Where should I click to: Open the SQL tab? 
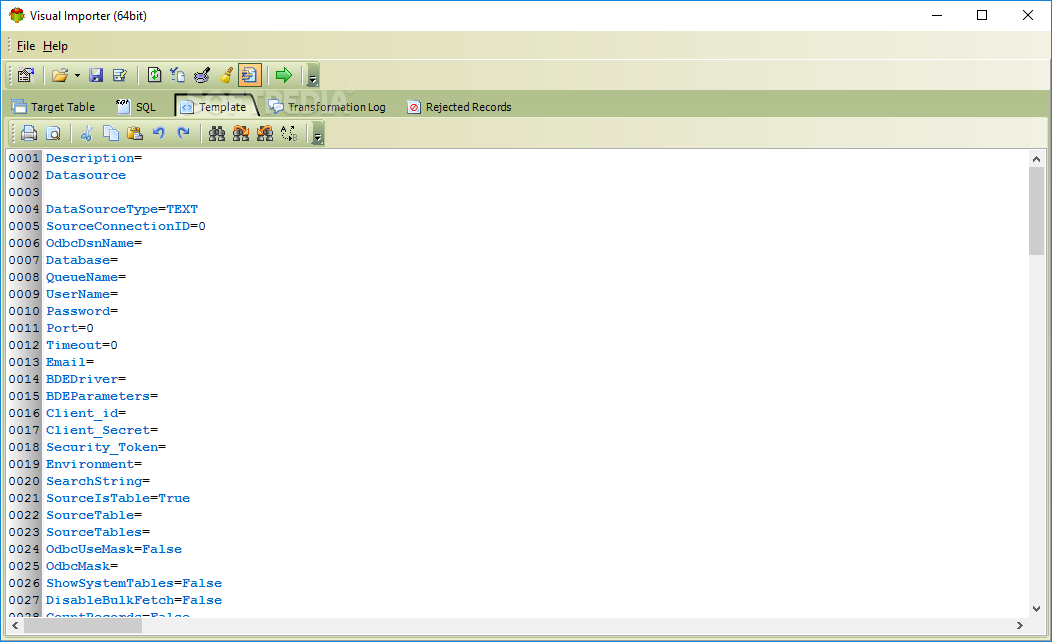point(136,107)
